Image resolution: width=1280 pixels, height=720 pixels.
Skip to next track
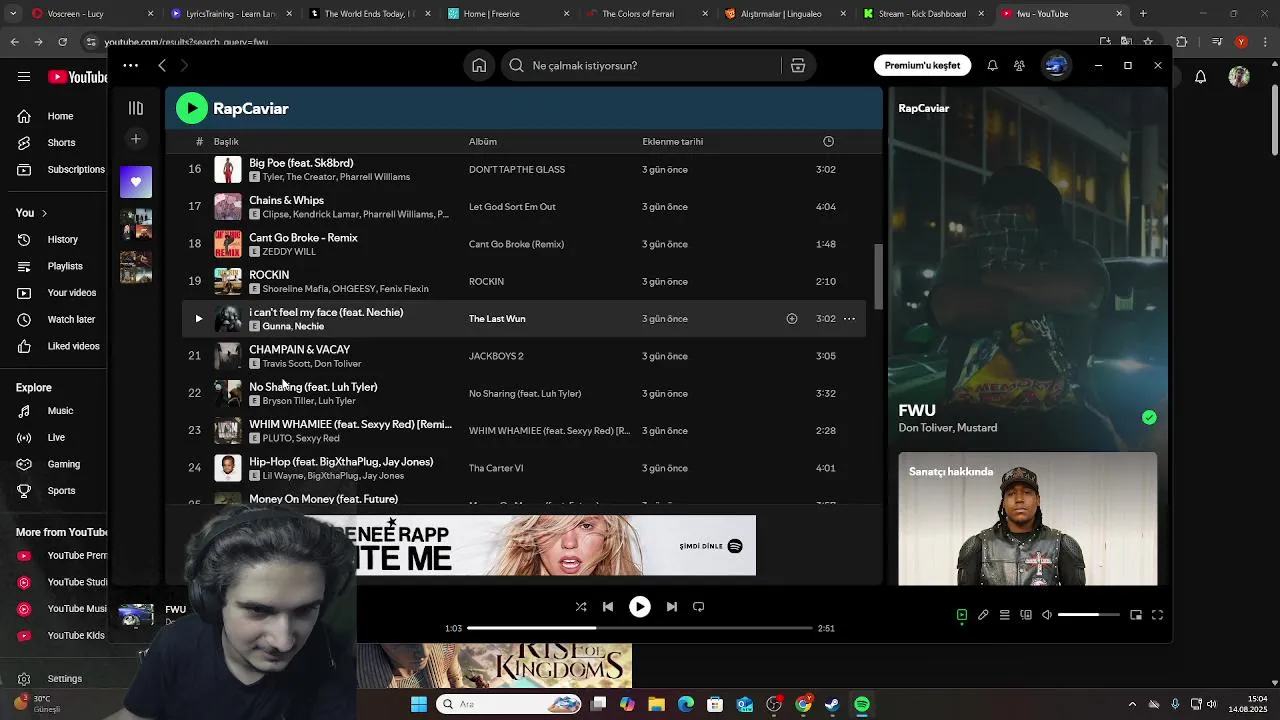[672, 606]
